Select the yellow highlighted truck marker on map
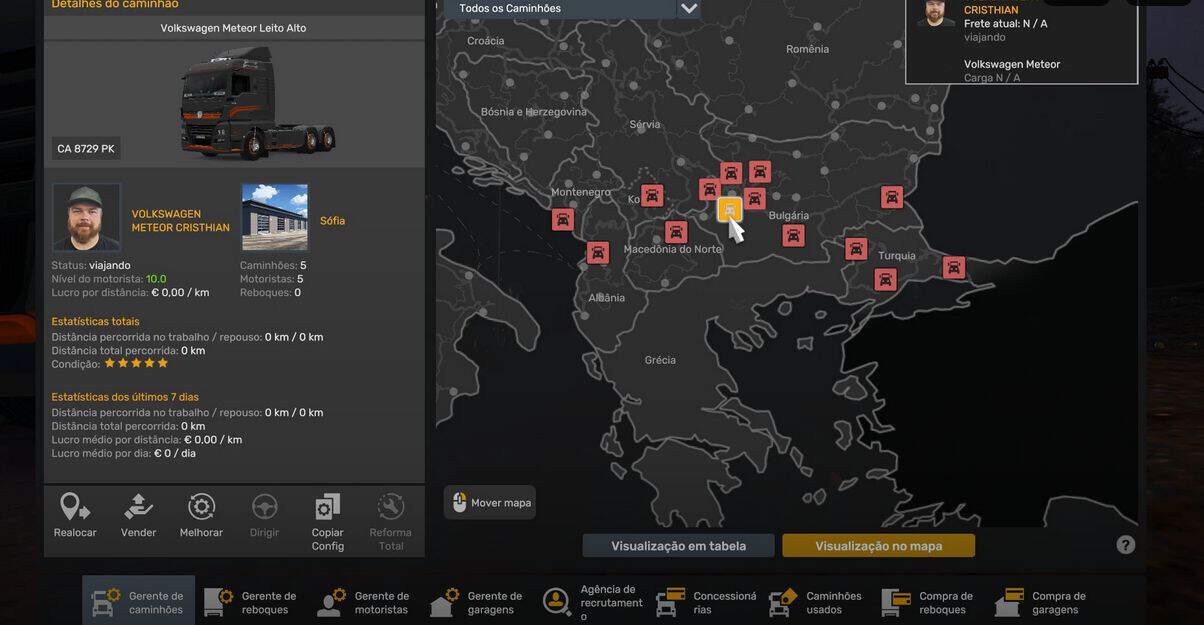1204x625 pixels. coord(729,209)
